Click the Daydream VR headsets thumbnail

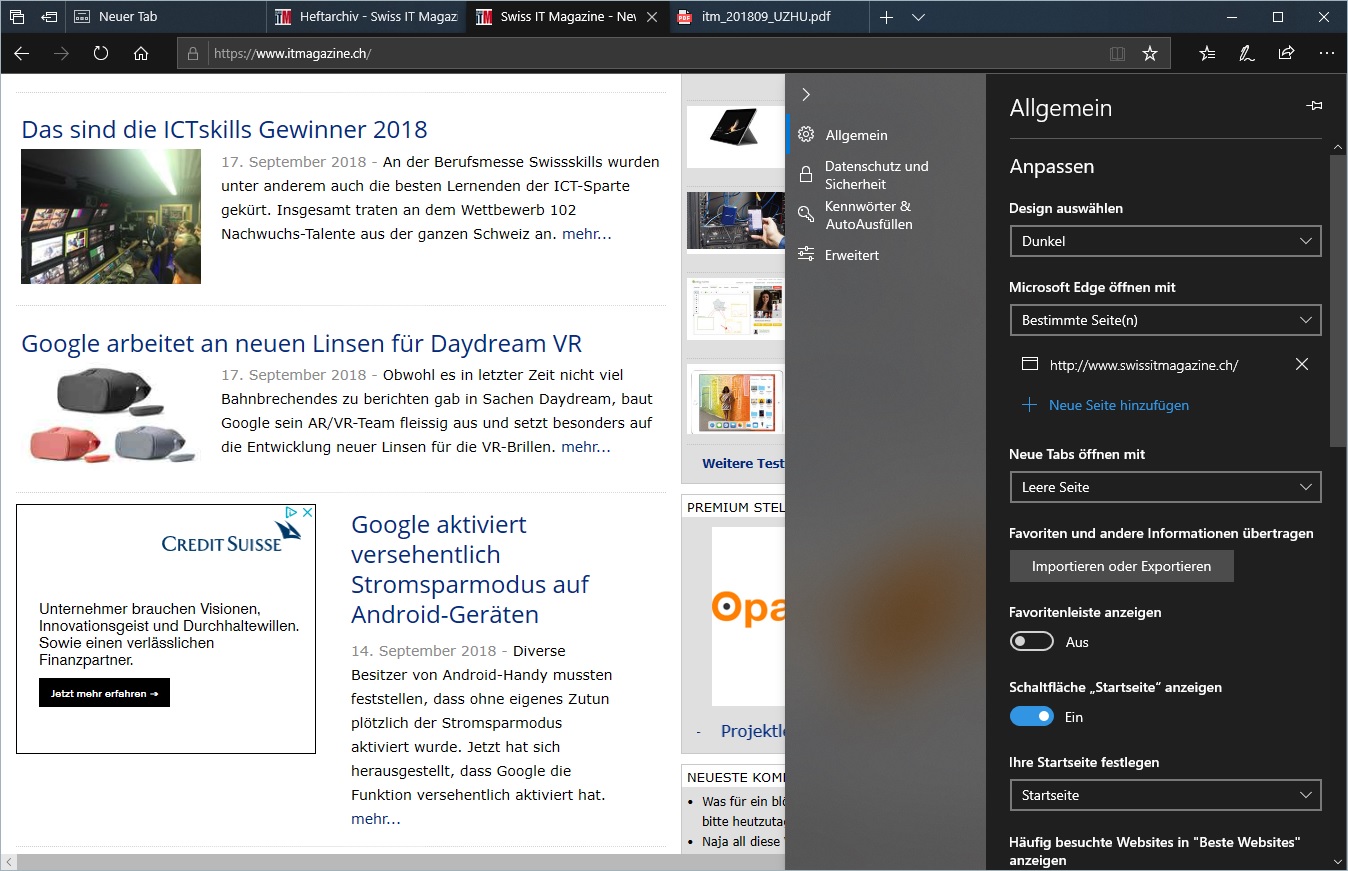pos(111,416)
